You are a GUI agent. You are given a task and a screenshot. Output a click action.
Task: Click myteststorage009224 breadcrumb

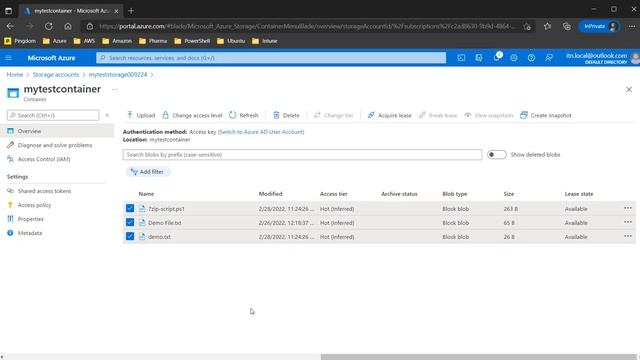(118, 75)
